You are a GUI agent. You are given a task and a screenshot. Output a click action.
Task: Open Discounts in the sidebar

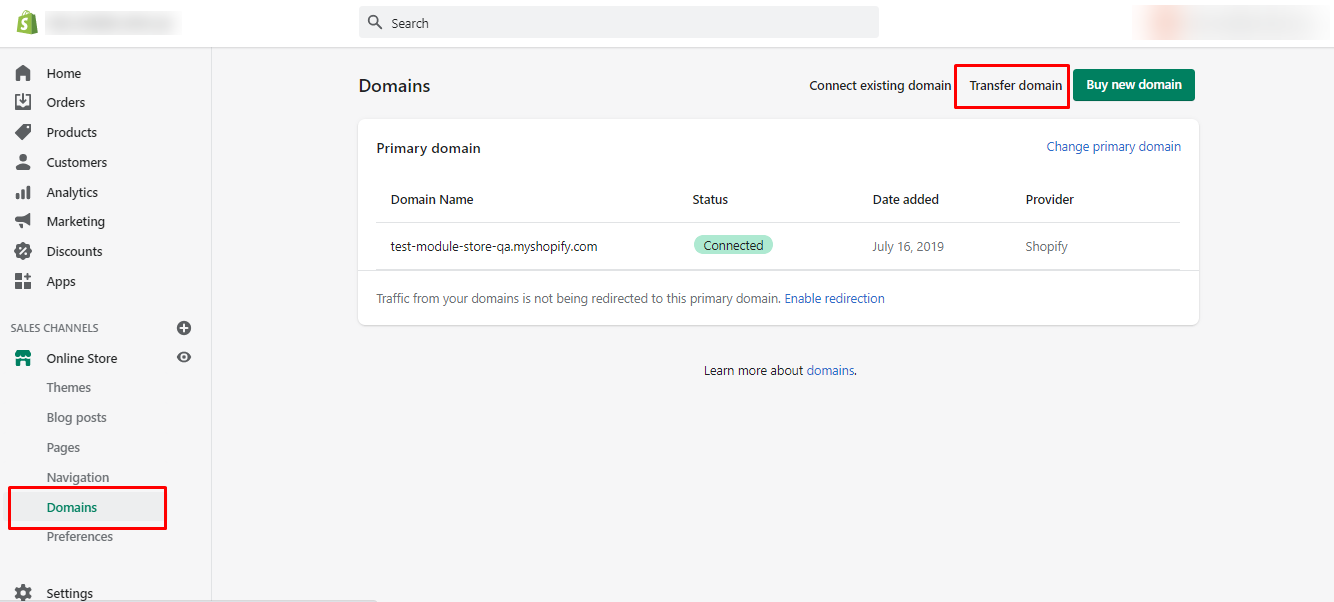pos(75,251)
